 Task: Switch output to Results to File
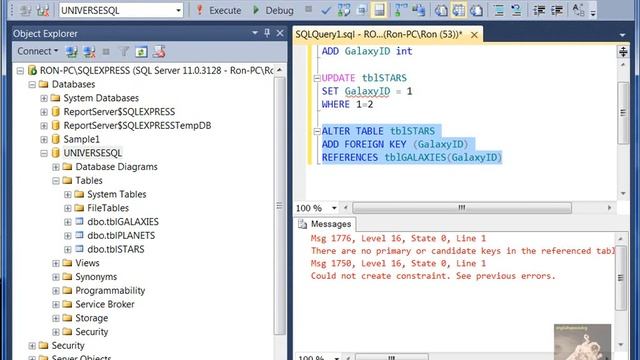[476, 10]
